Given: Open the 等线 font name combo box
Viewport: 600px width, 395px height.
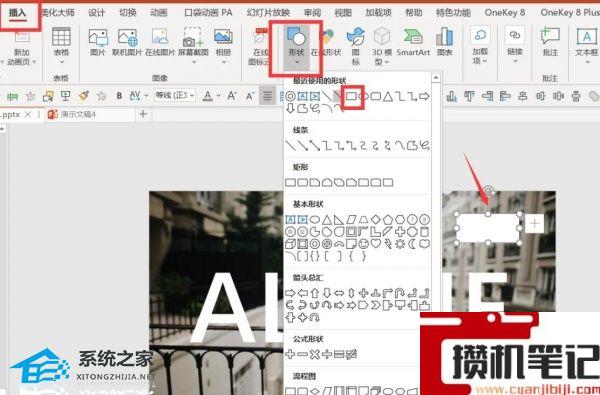Looking at the screenshot, I should click(x=175, y=95).
